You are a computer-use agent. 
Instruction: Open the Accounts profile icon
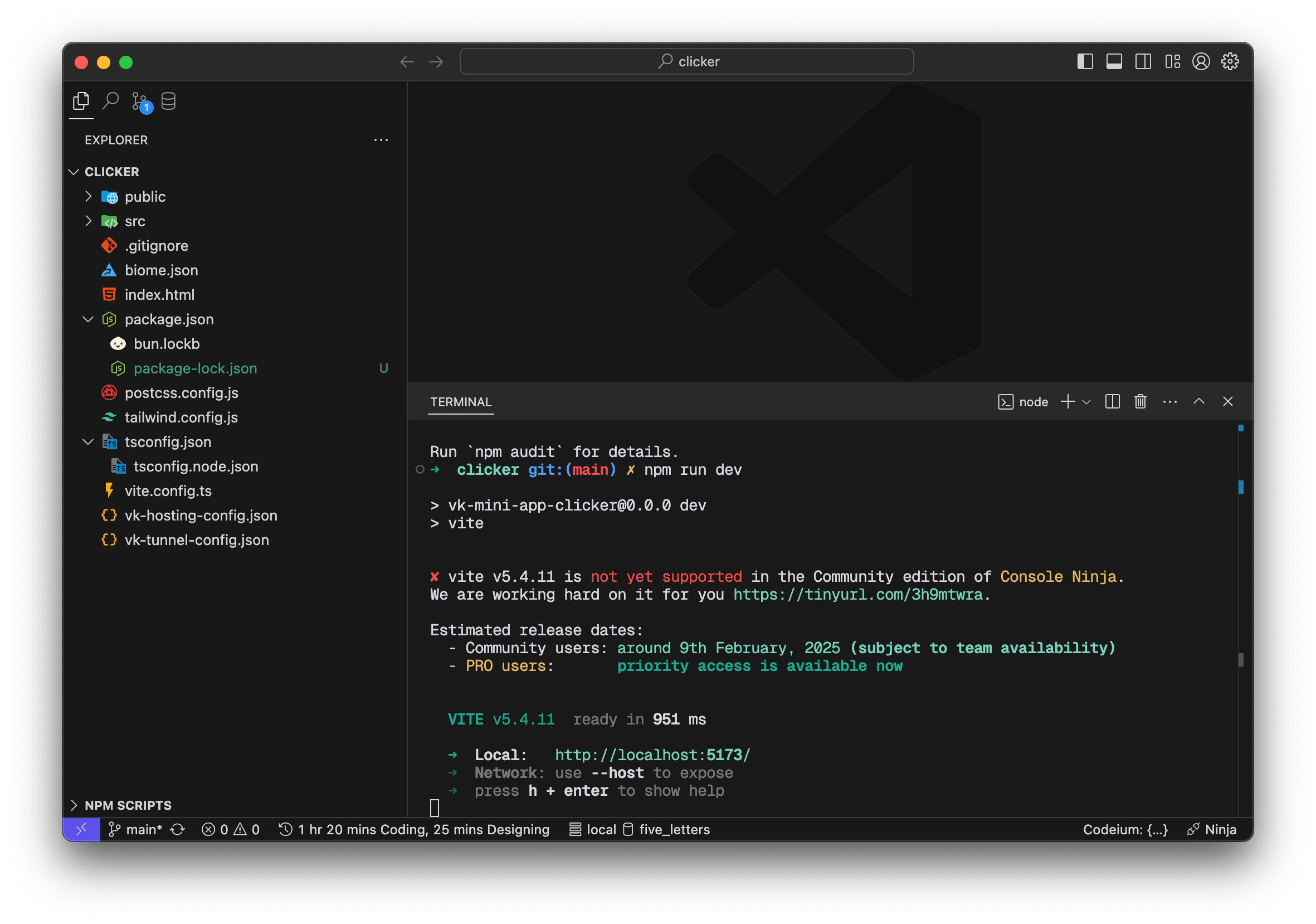coord(1201,61)
